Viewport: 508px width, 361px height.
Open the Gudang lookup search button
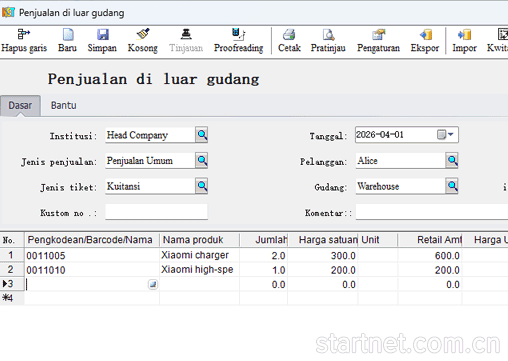coord(452,186)
